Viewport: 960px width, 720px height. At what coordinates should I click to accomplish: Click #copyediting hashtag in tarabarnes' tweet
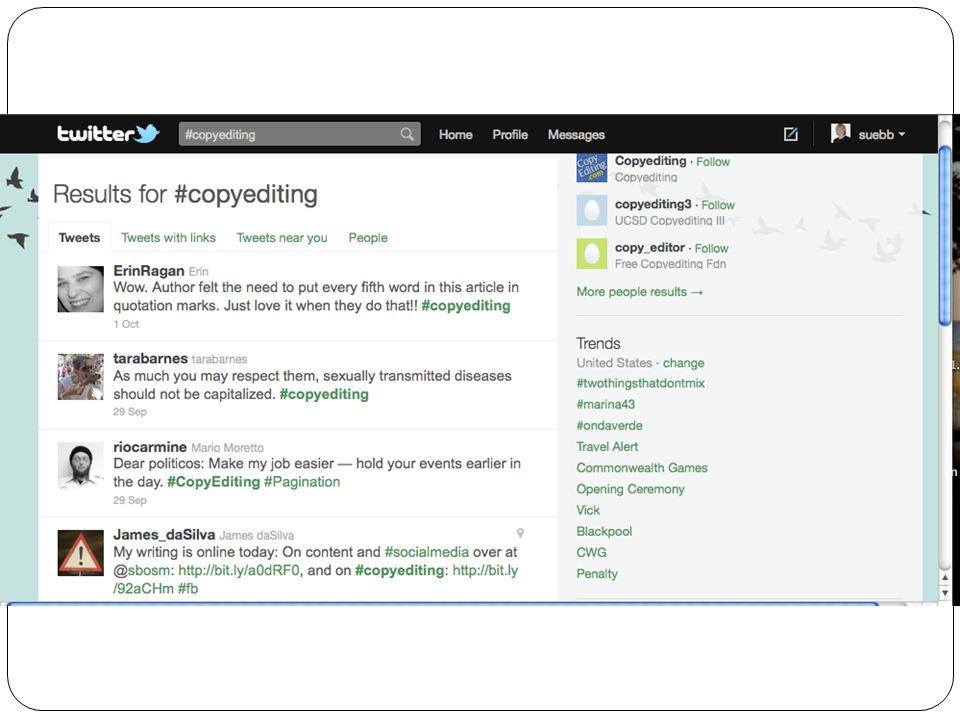point(324,394)
